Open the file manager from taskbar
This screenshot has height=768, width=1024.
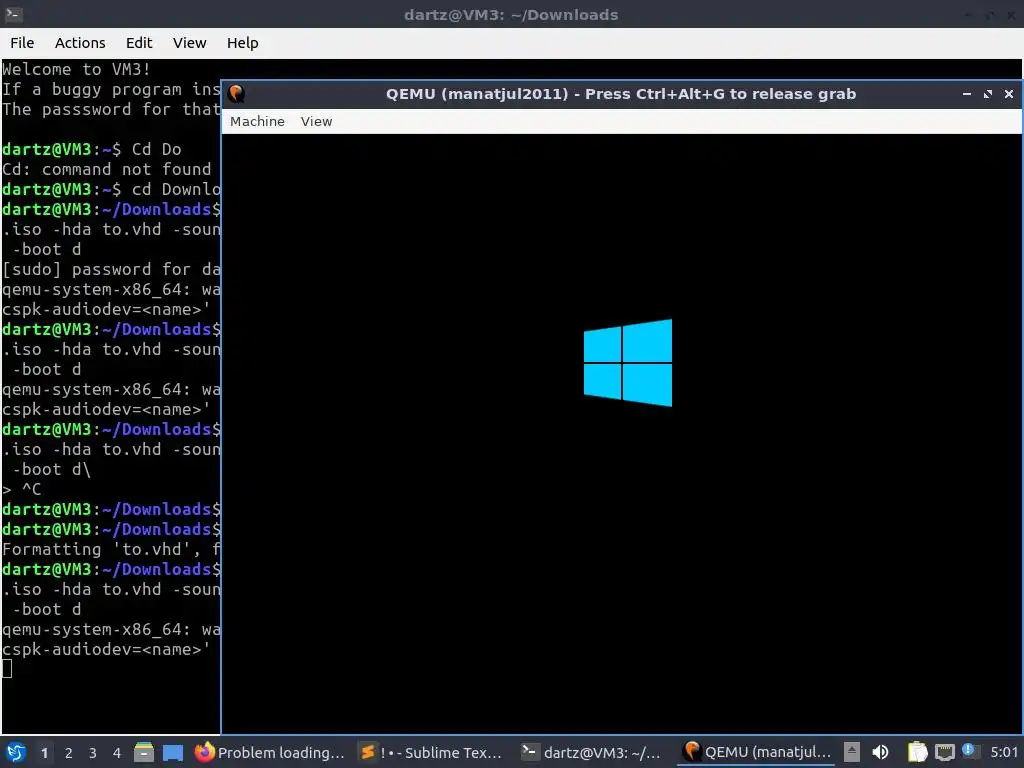tap(144, 752)
